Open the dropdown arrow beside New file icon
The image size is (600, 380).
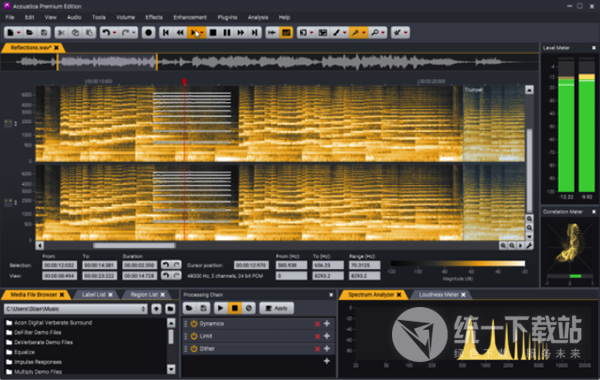[18, 33]
